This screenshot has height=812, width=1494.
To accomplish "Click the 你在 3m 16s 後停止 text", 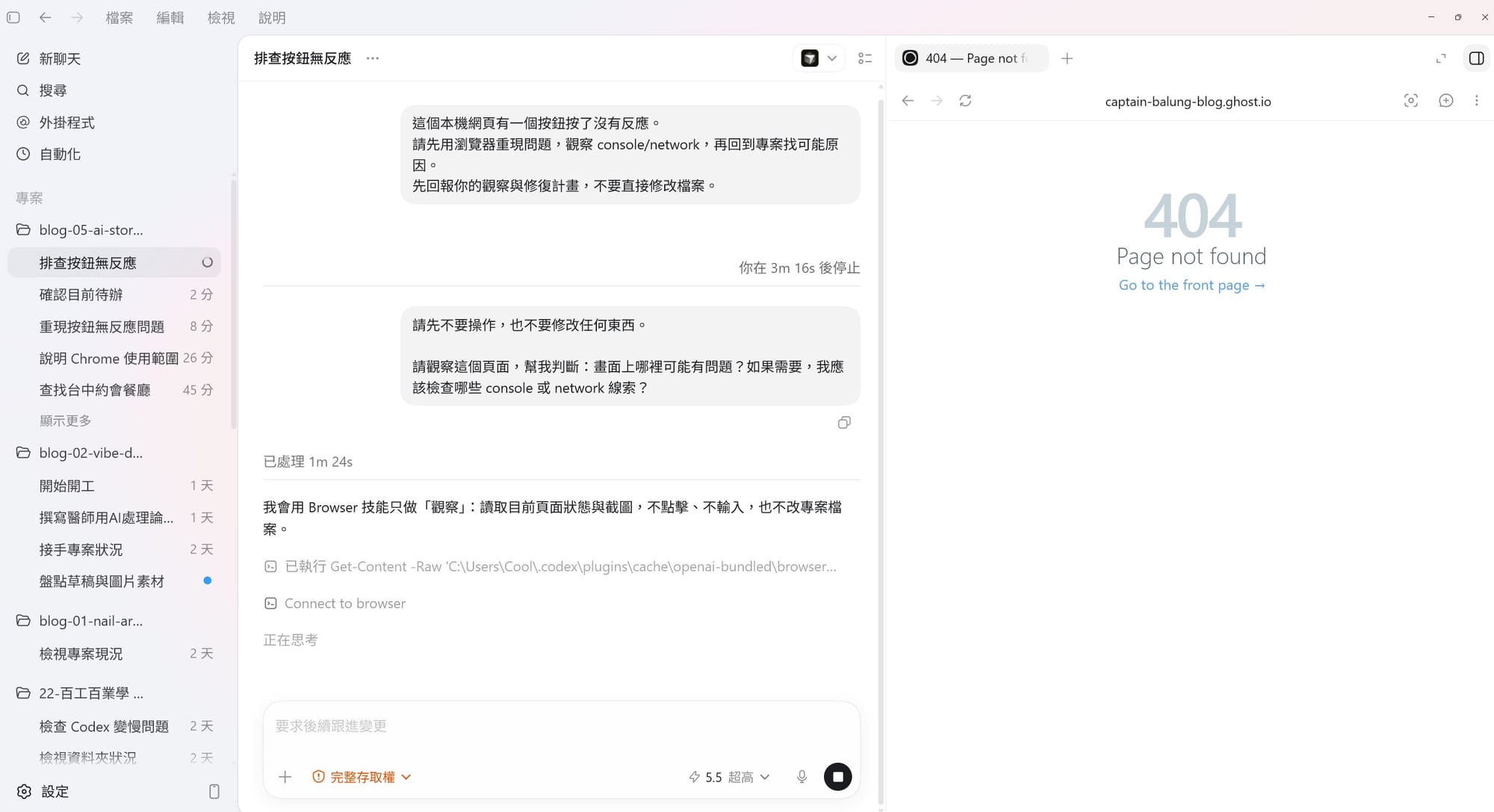I will tap(799, 267).
